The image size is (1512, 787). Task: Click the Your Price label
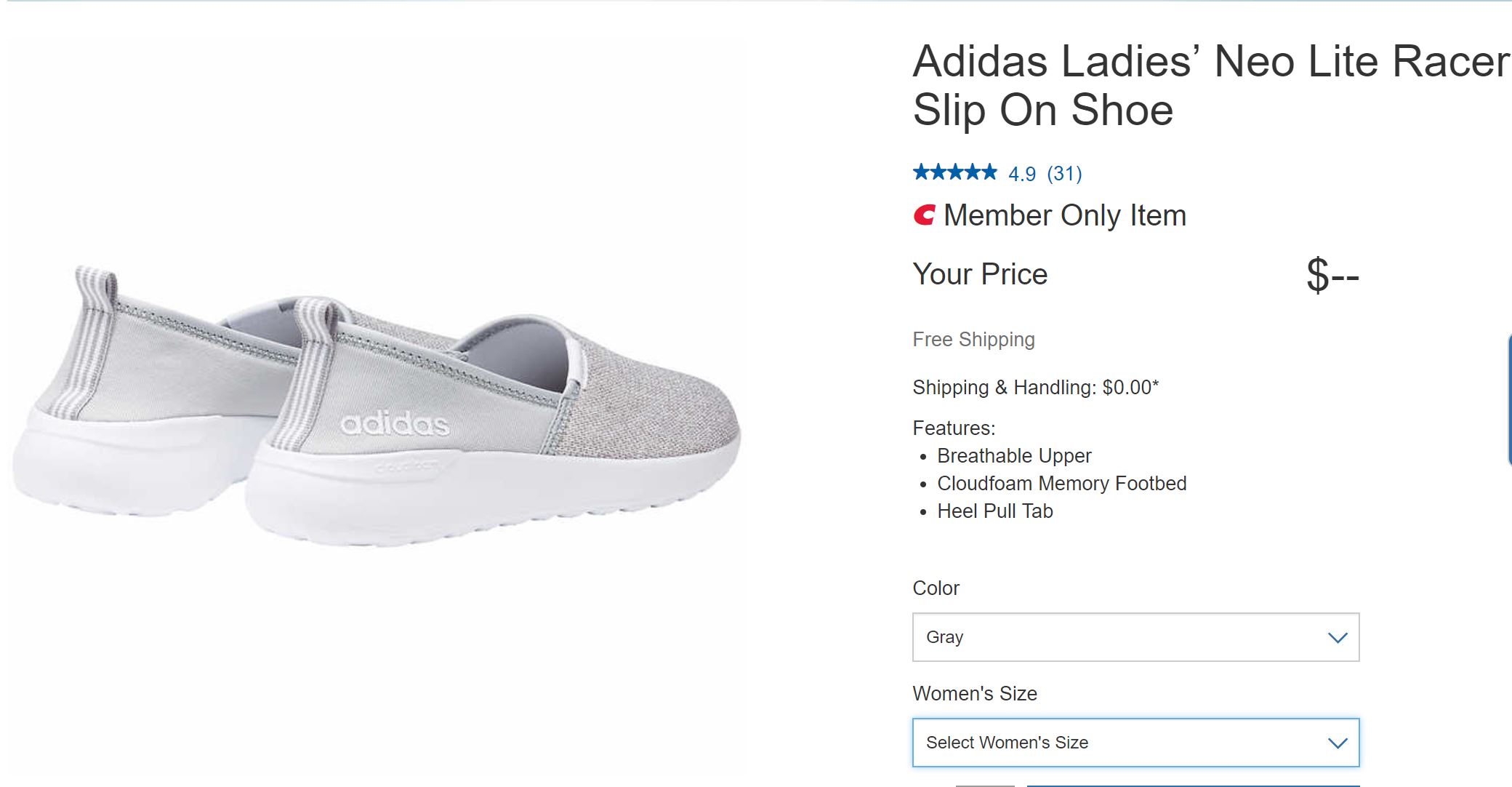pos(980,274)
